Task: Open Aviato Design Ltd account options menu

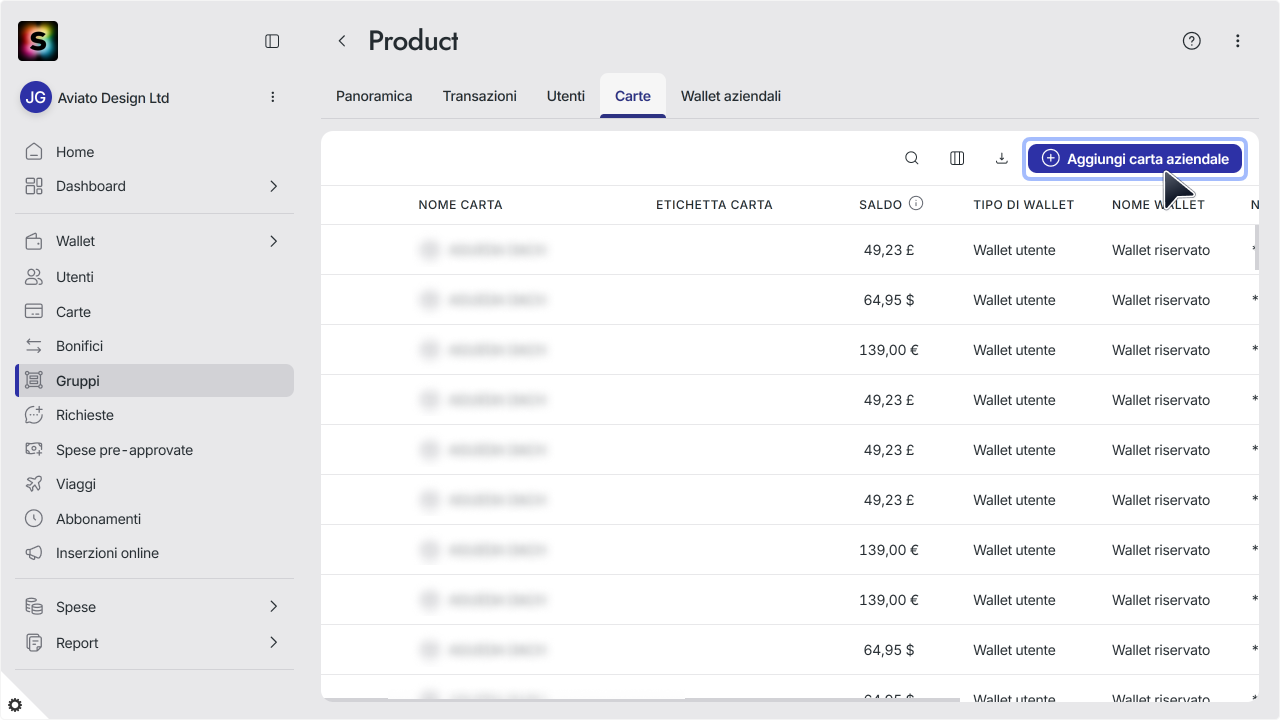Action: click(273, 97)
